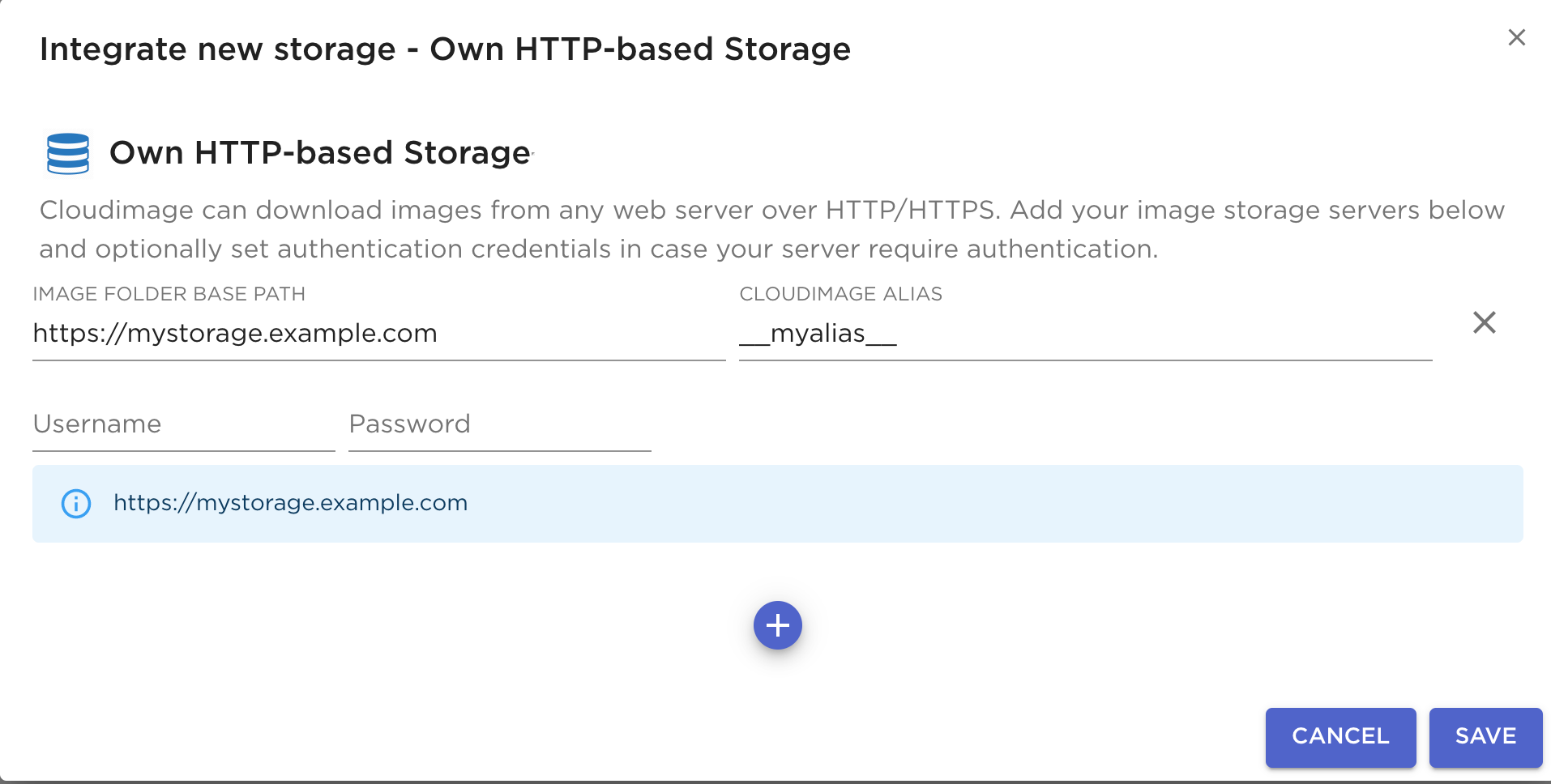The width and height of the screenshot is (1551, 784).
Task: Click the 'IMAGE FOLDER BASE PATH' label
Action: [169, 294]
